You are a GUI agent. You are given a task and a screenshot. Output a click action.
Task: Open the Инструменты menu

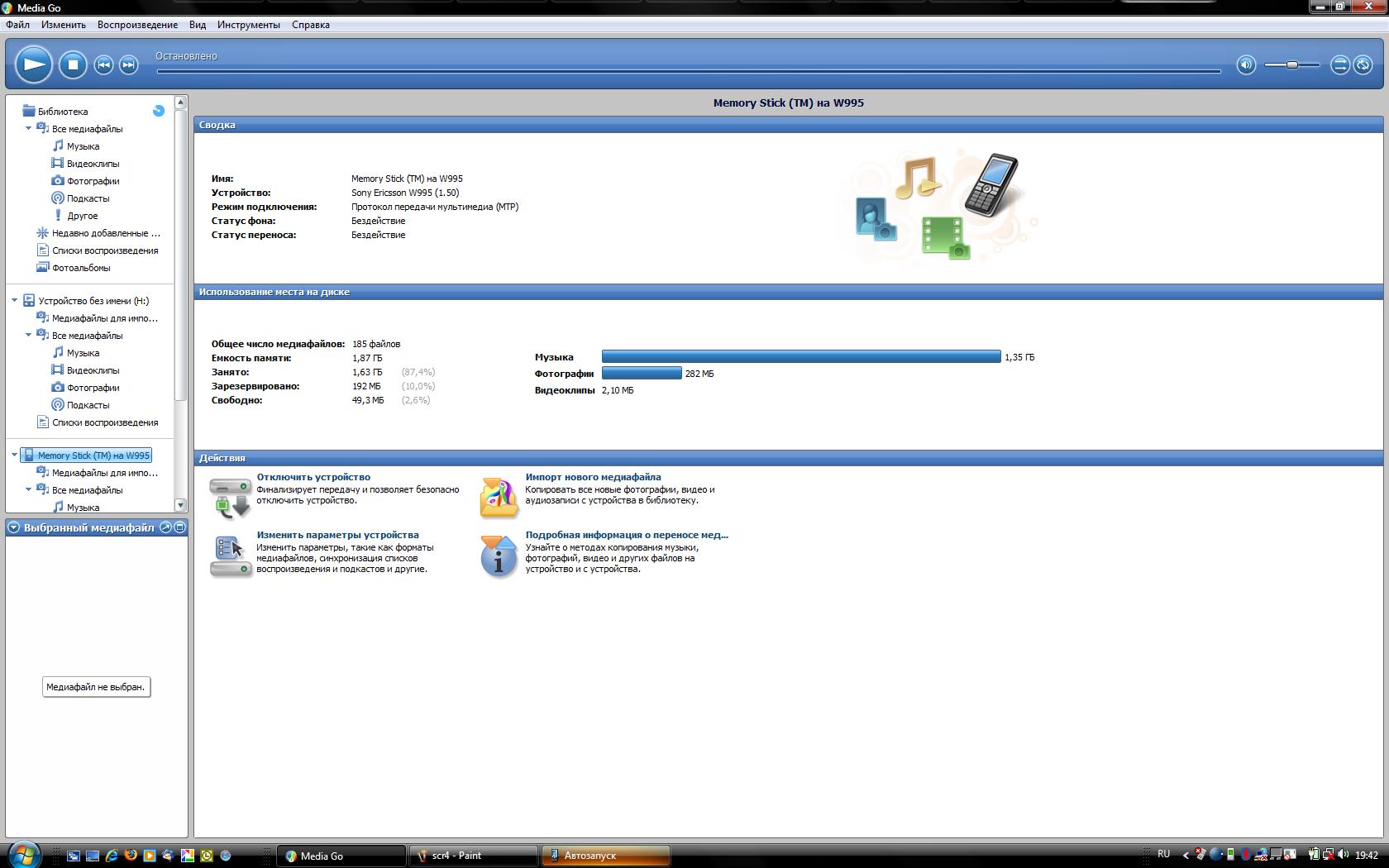pyautogui.click(x=248, y=25)
